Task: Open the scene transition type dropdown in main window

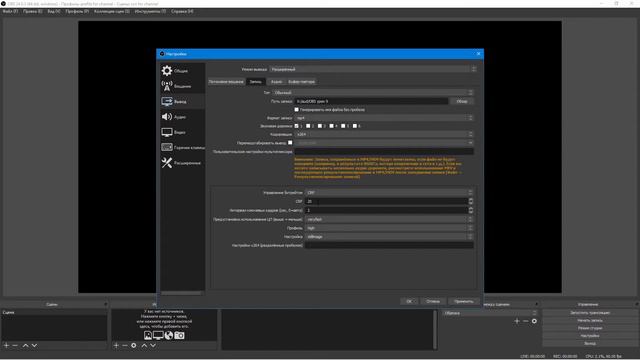Action: pos(490,313)
